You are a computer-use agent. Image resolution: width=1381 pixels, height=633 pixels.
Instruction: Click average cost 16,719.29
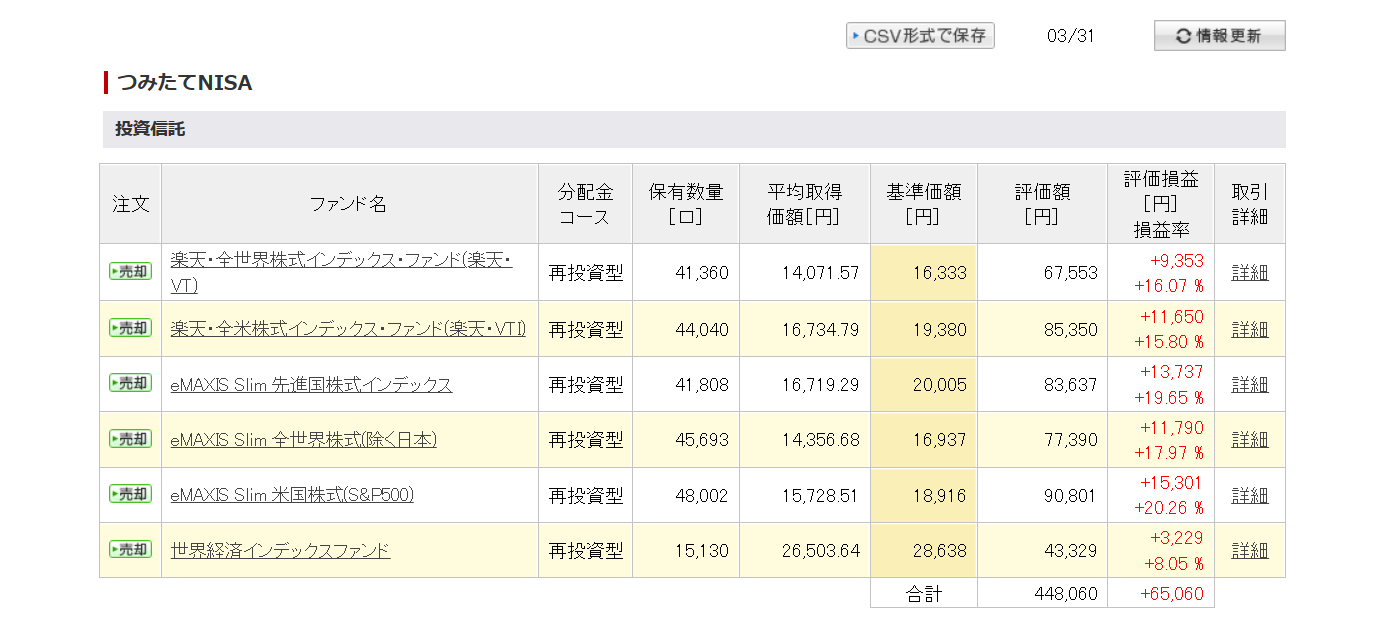pyautogui.click(x=820, y=384)
